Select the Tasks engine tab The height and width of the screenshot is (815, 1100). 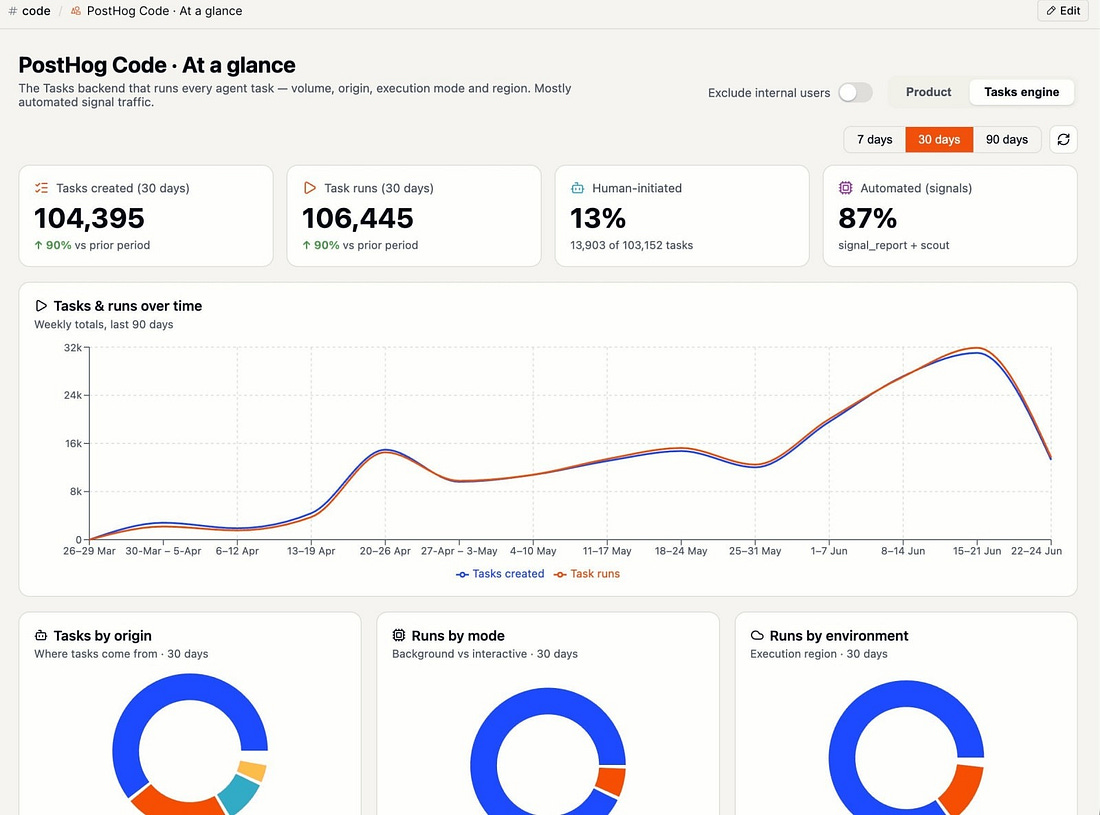pyautogui.click(x=1021, y=92)
